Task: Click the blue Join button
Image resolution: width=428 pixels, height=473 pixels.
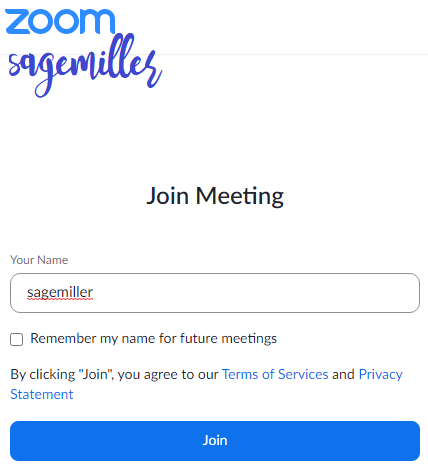Action: [215, 441]
